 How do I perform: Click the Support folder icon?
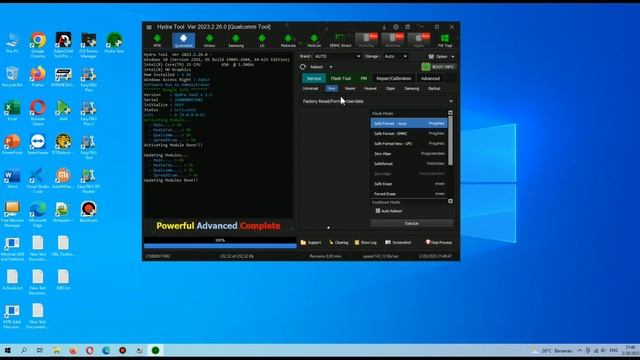click(x=303, y=242)
